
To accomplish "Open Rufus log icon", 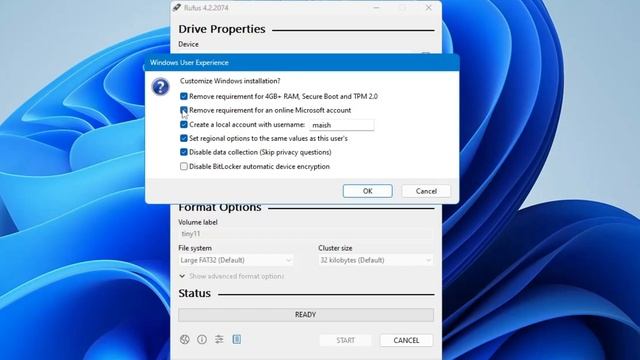I will tap(237, 339).
